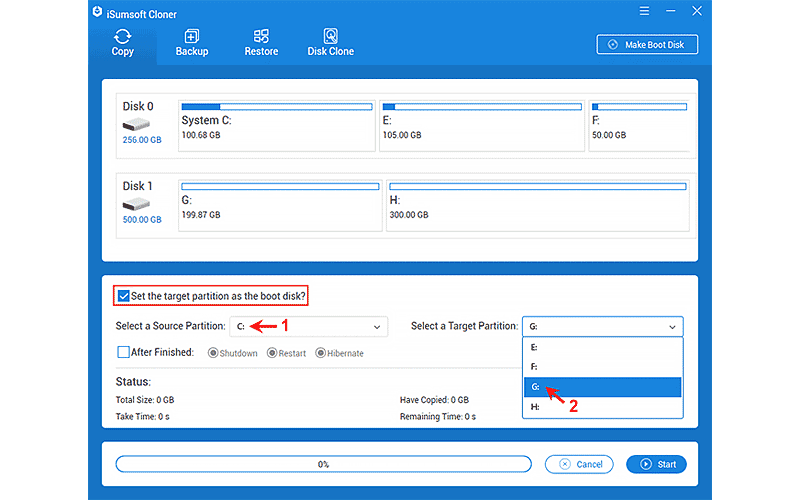Click the Cancel button
This screenshot has height=500, width=800.
point(579,464)
